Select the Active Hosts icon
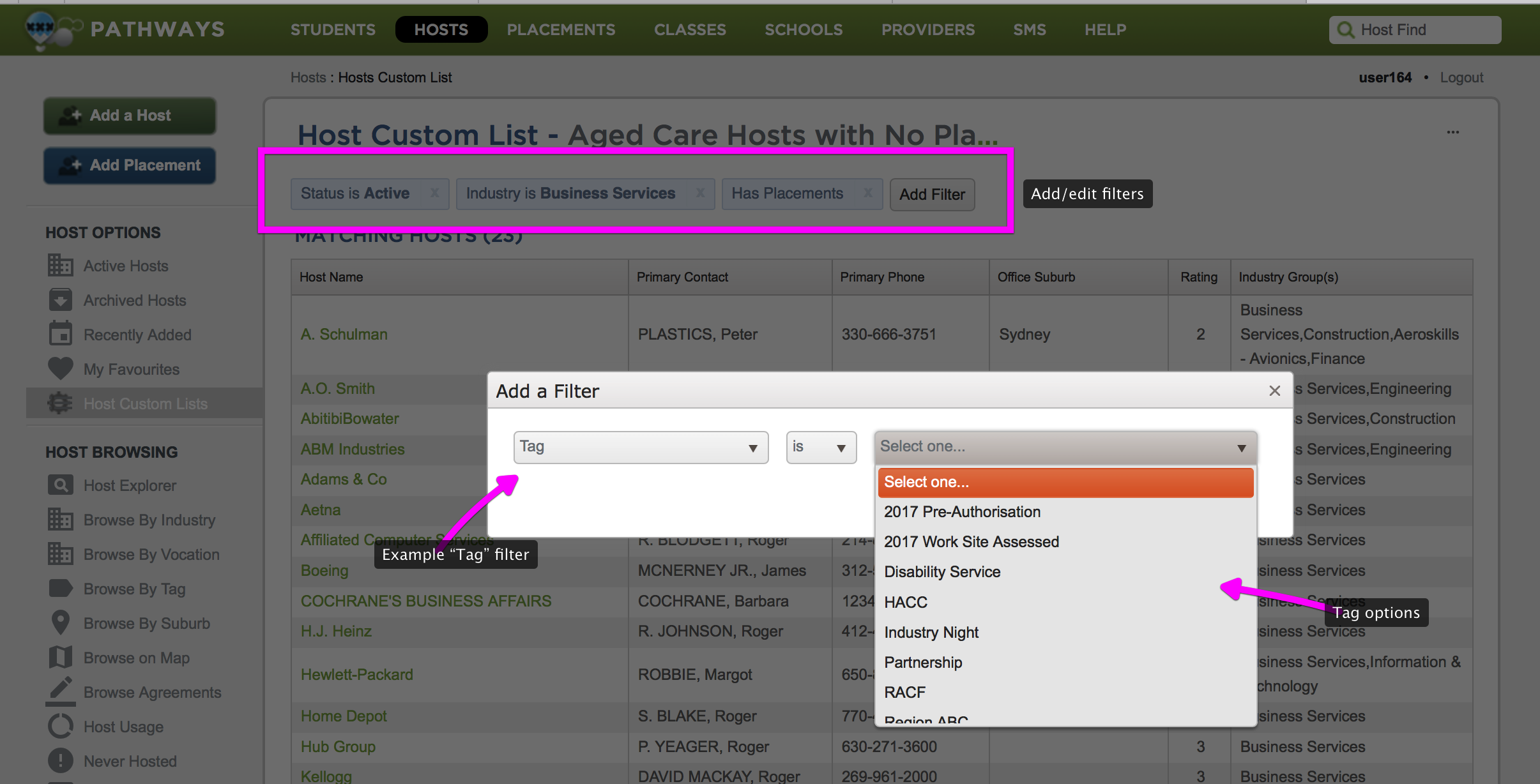This screenshot has height=784, width=1540. pos(60,265)
